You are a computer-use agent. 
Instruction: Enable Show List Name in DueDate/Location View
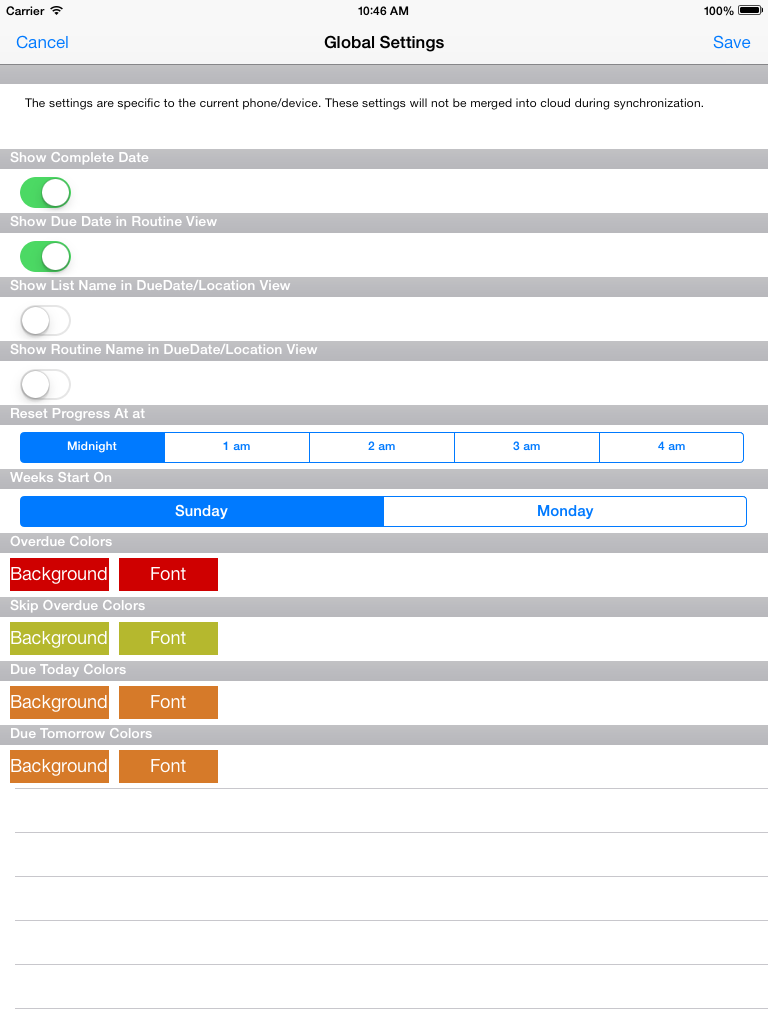point(45,321)
